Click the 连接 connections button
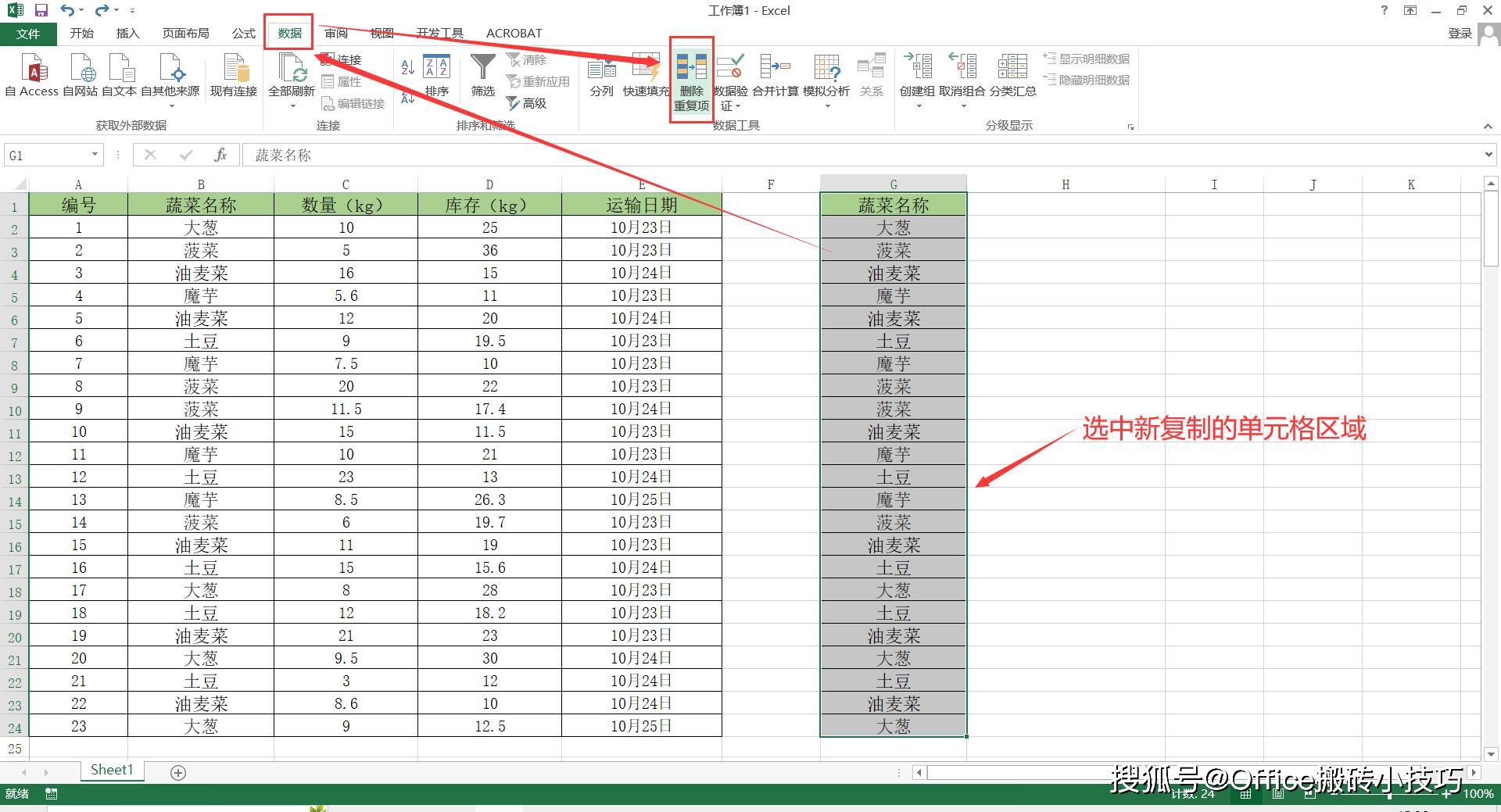 [342, 59]
